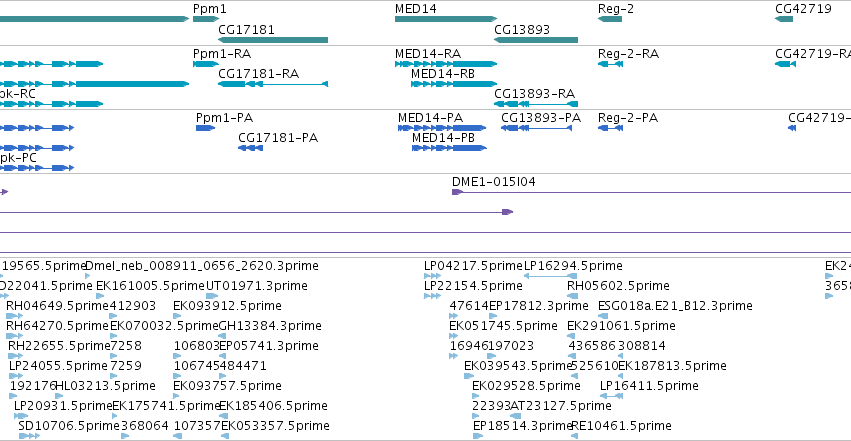851x441 pixels.
Task: Open EST SD10706.5prime
Action: 69,426
